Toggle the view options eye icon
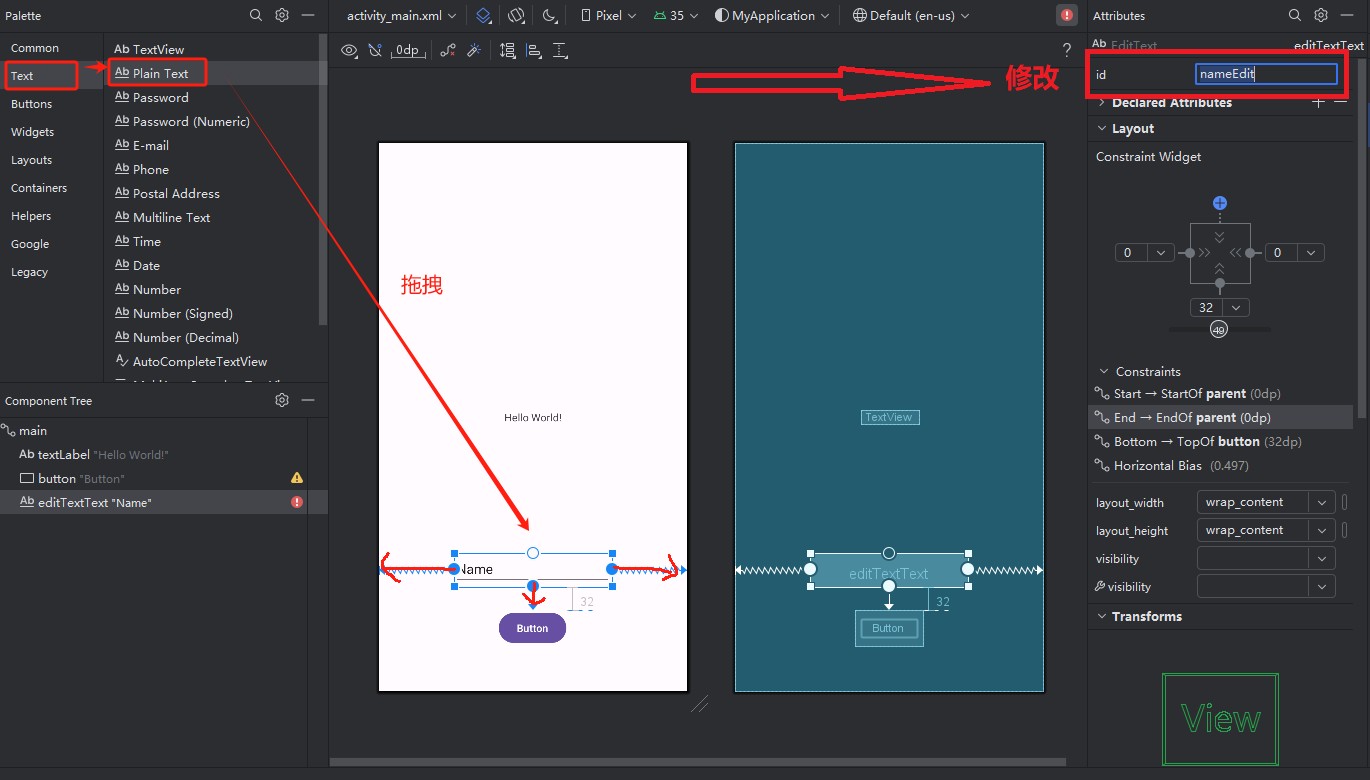Image resolution: width=1370 pixels, height=780 pixels. point(349,50)
